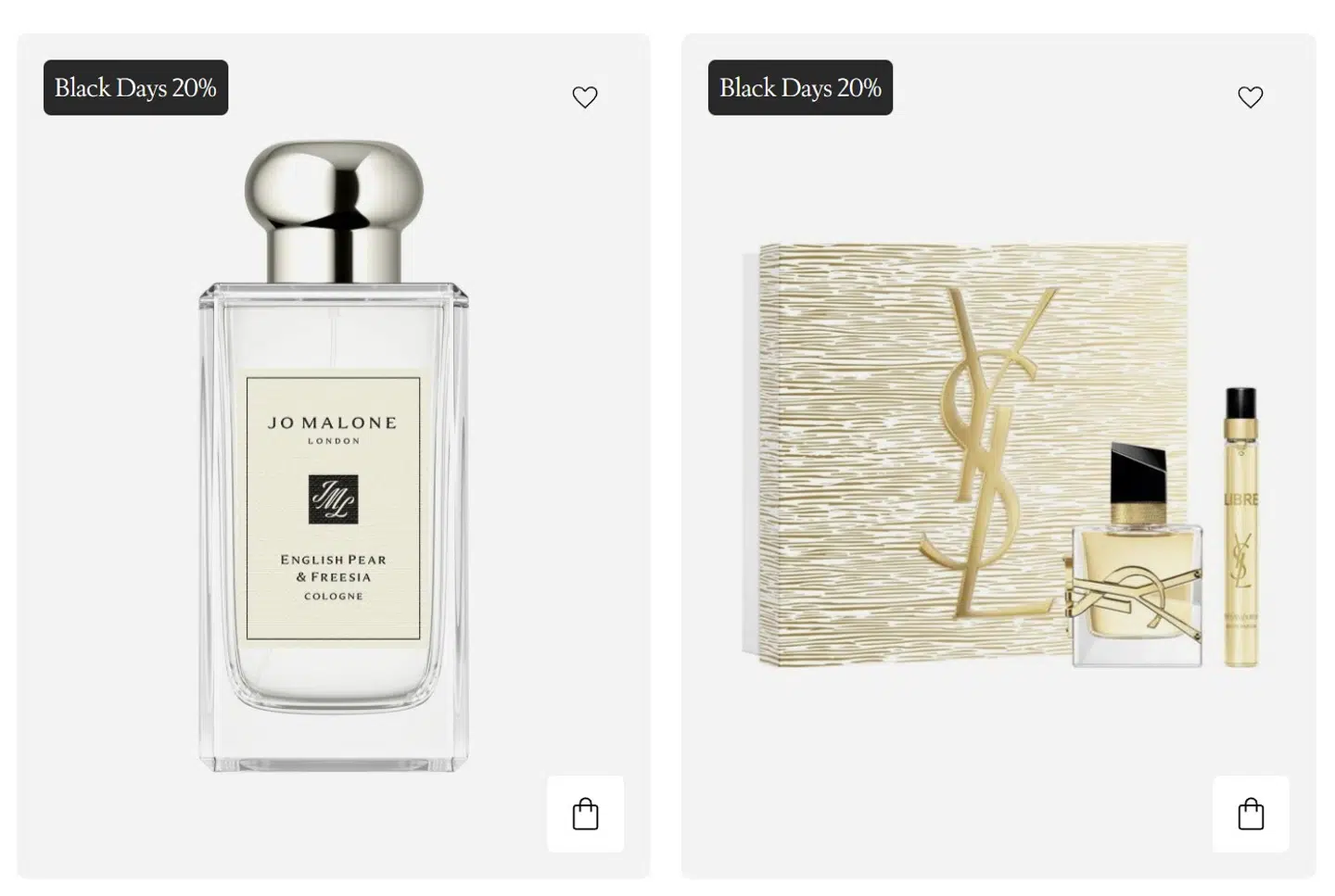The image size is (1335, 896).
Task: Add Jo Malone cologne to wishlist heart
Action: point(585,97)
